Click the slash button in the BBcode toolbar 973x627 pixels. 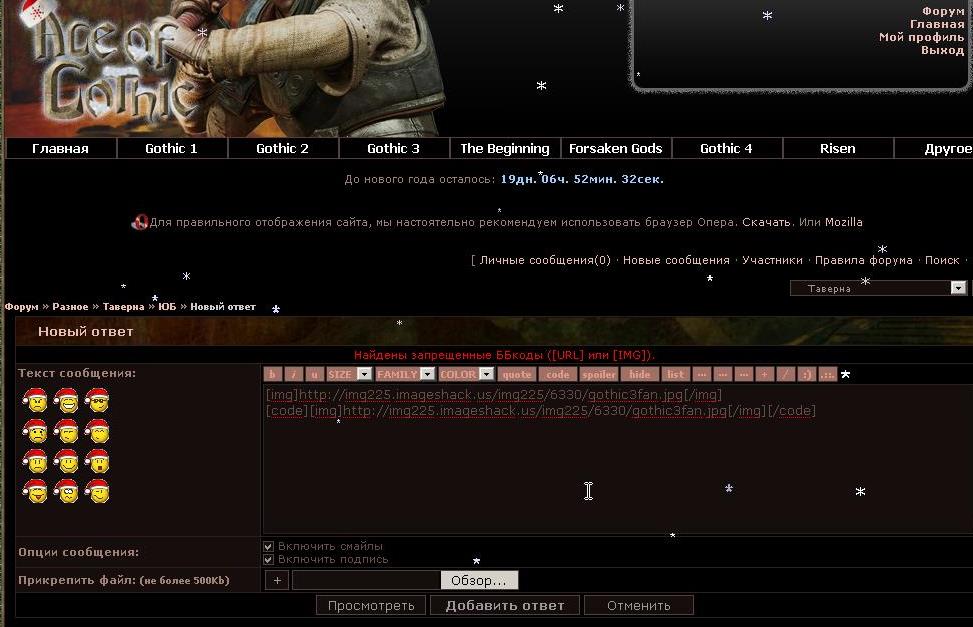point(786,374)
